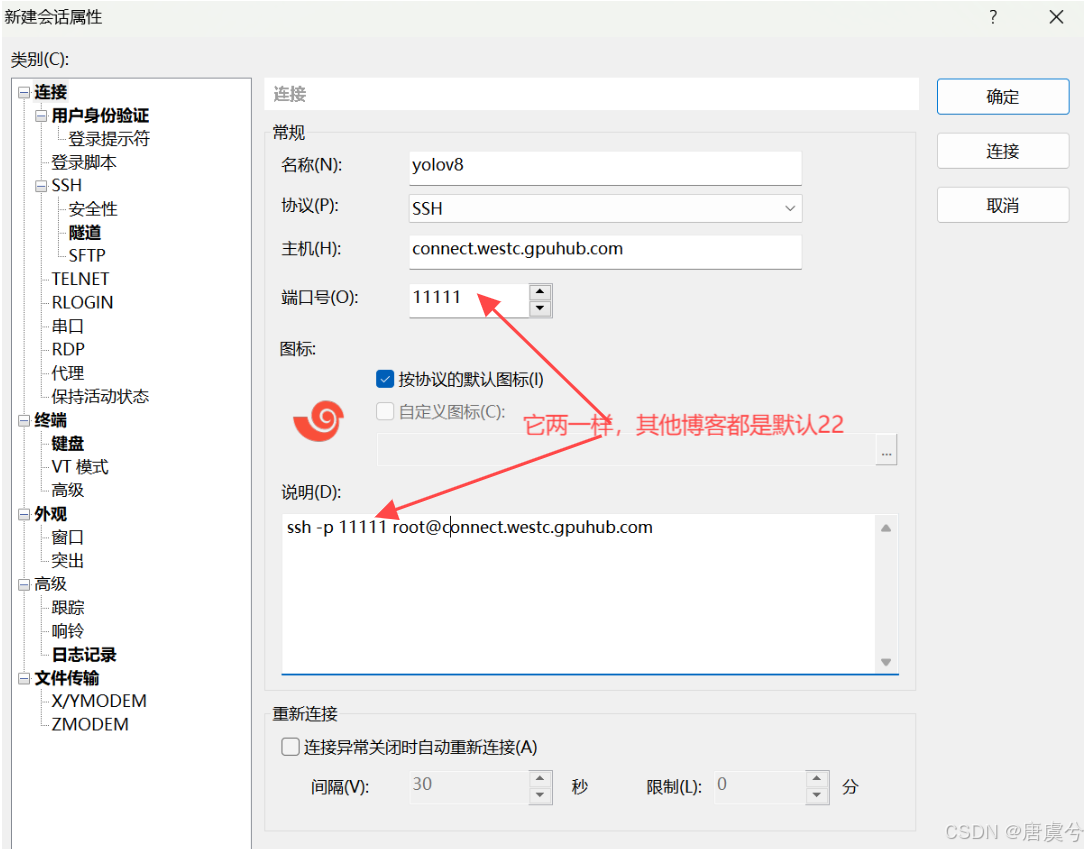The height and width of the screenshot is (849, 1088).
Task: Close the 新建会话属性 dialog
Action: point(1056,17)
